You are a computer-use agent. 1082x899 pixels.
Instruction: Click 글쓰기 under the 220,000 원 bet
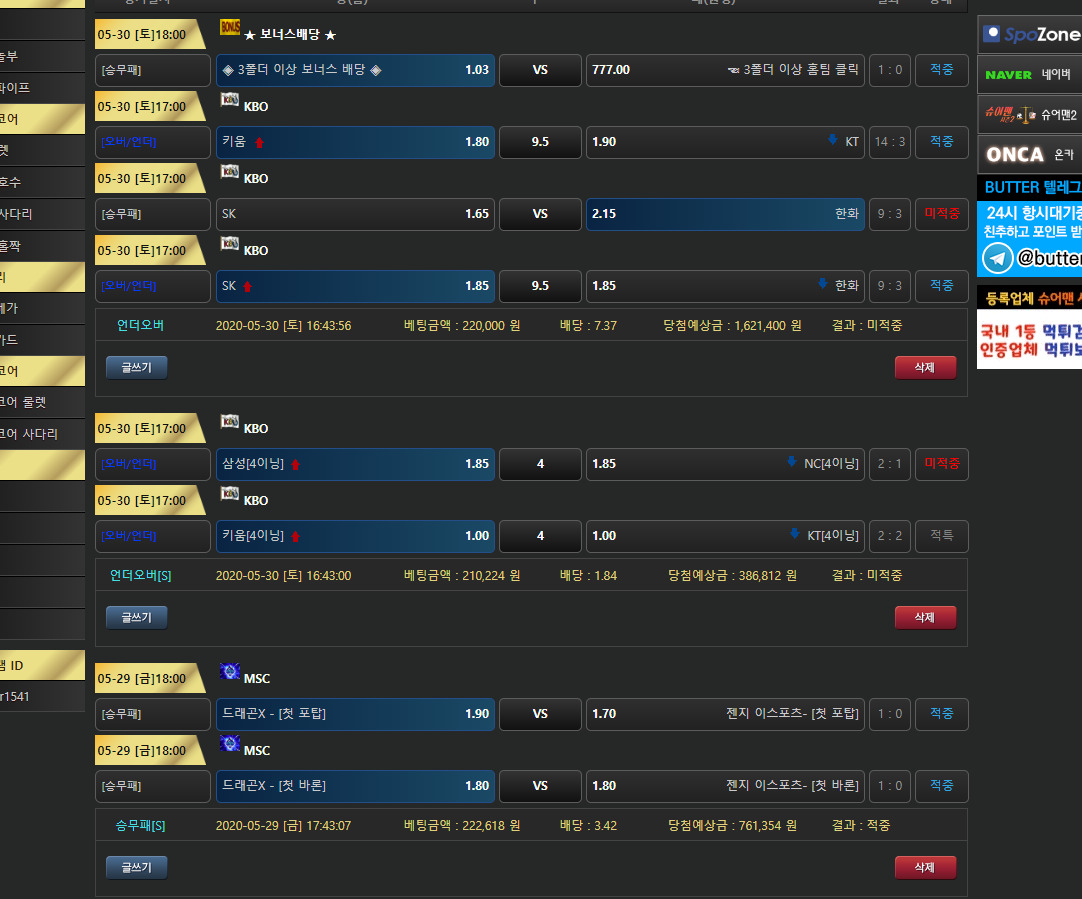137,367
